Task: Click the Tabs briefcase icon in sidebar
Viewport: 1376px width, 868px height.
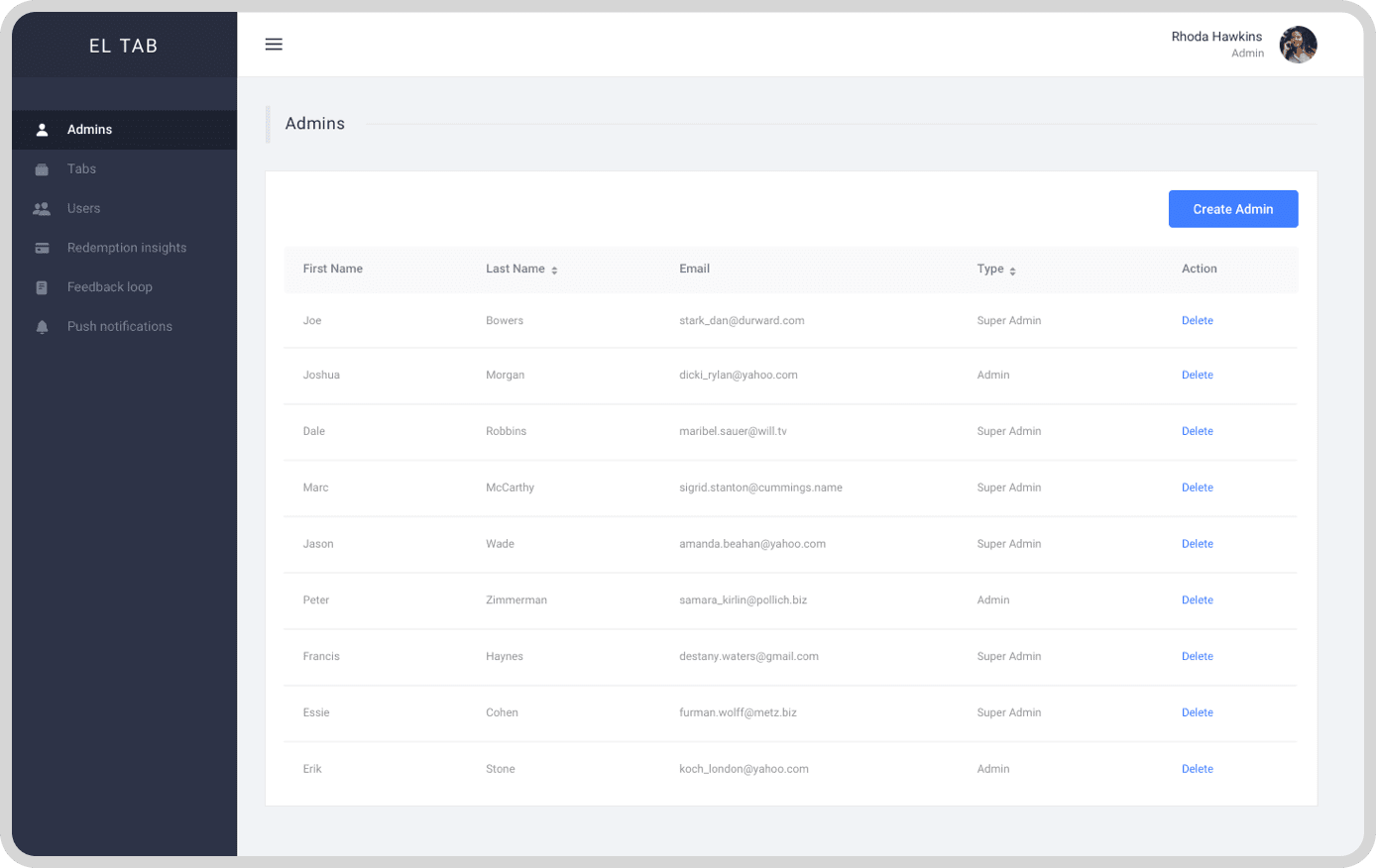Action: click(42, 169)
